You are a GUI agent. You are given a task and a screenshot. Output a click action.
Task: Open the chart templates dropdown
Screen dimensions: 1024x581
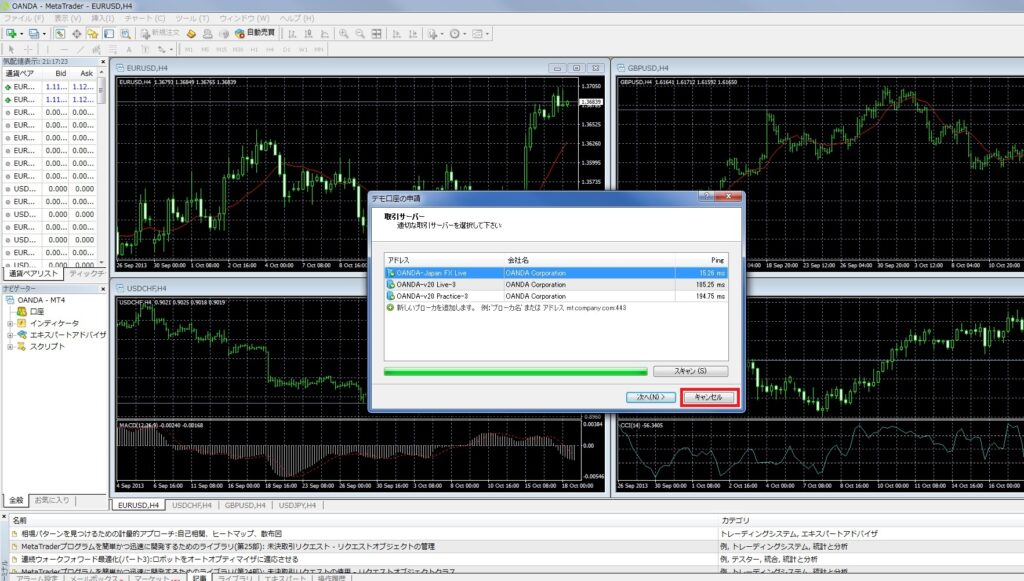click(480, 34)
